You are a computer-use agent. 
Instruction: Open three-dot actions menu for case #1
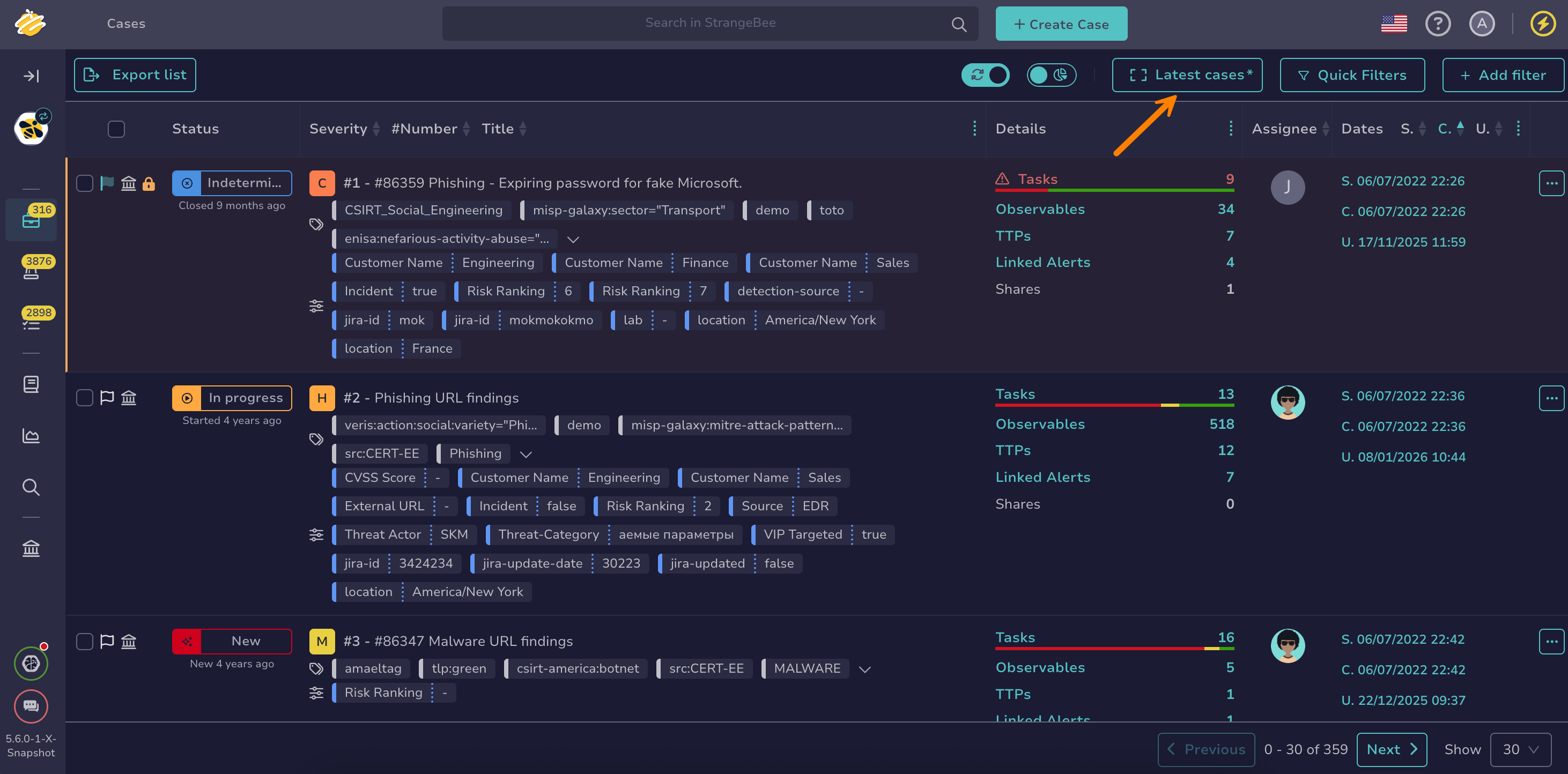coord(1551,183)
